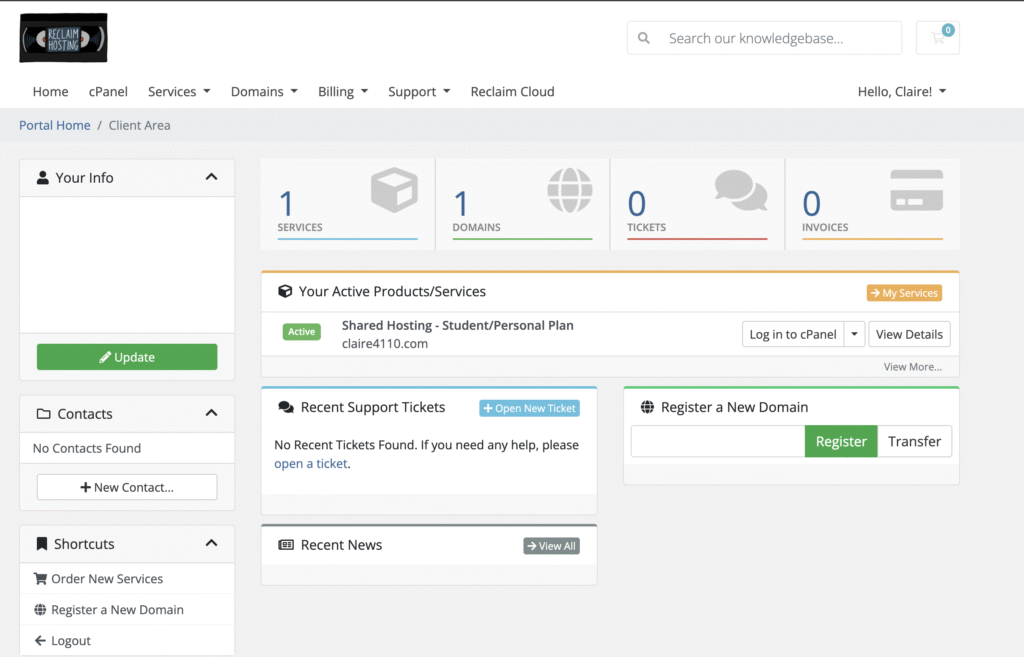
Task: Open the Billing dropdown menu
Action: point(343,91)
